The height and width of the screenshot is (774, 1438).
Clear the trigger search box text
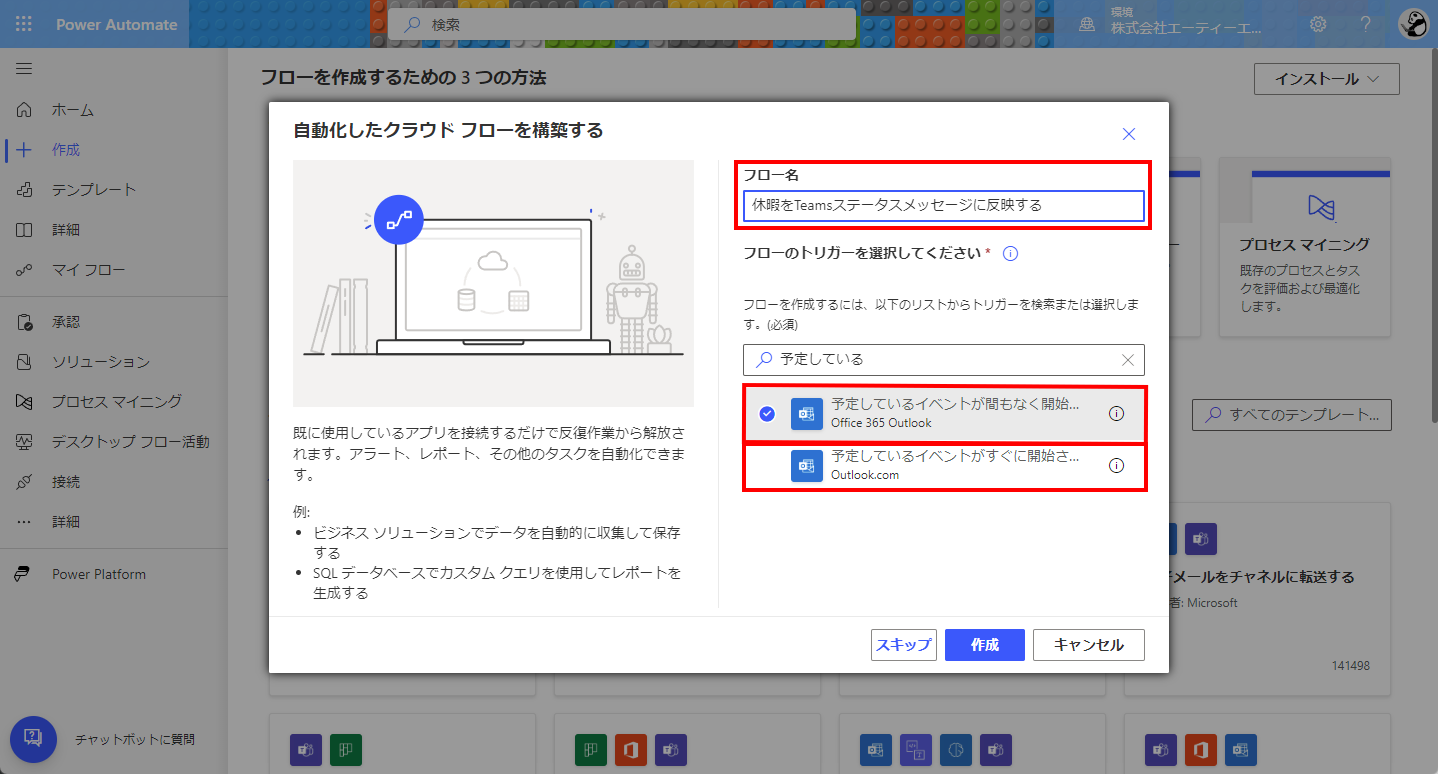coord(1128,360)
